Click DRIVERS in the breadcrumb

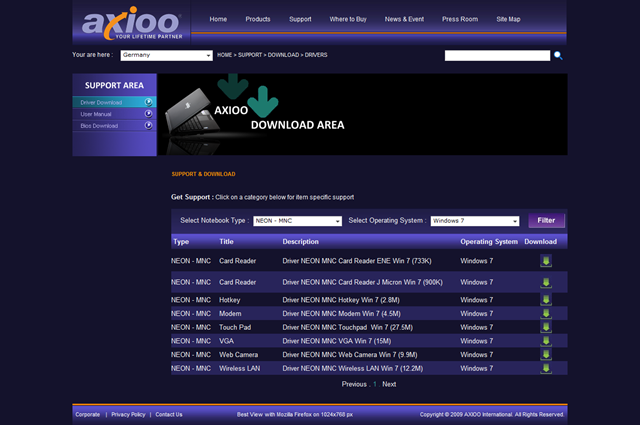(x=316, y=55)
